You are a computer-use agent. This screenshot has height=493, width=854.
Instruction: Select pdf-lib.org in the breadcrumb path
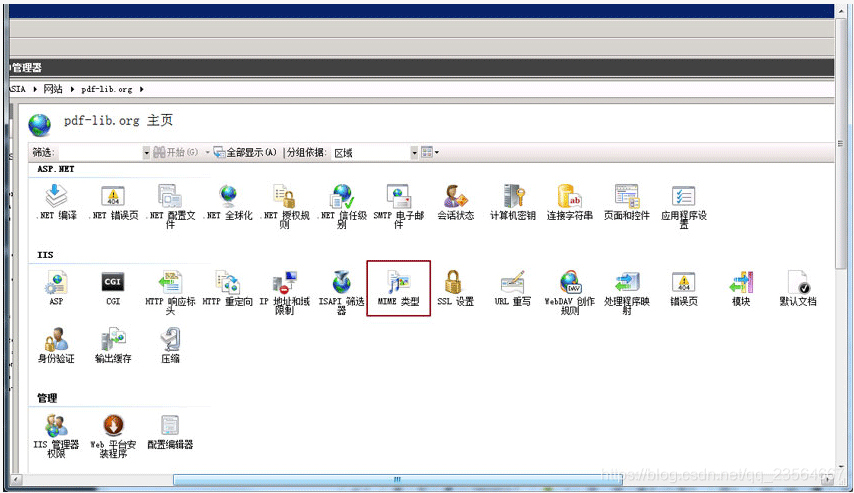(x=107, y=89)
